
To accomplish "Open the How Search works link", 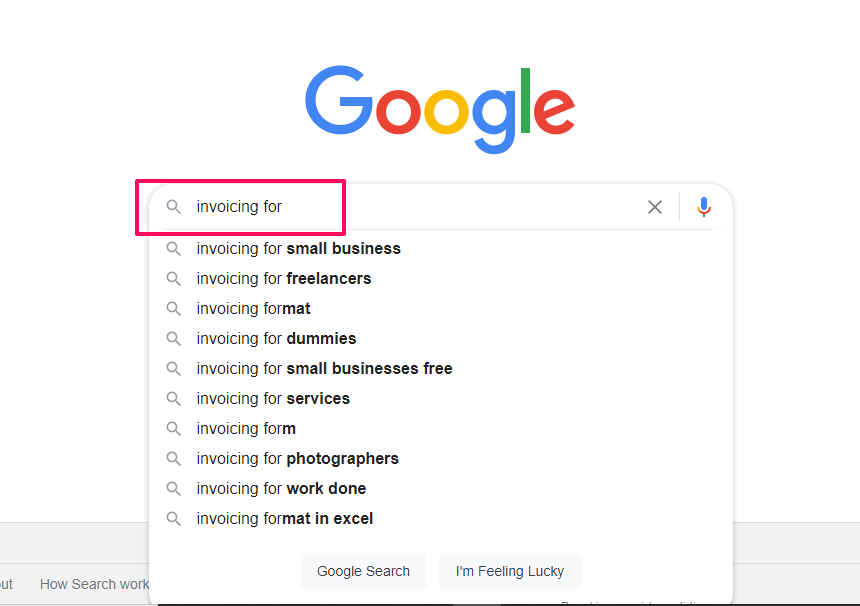I will [x=95, y=584].
